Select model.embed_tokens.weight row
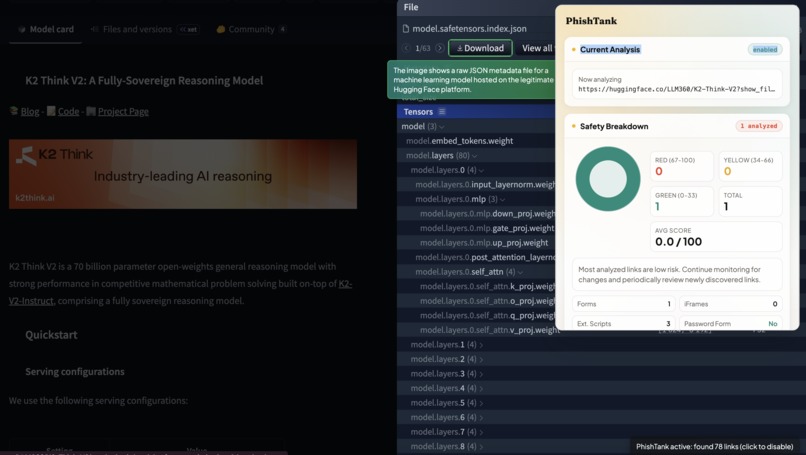Screen dimensions: 806x455 476,141
